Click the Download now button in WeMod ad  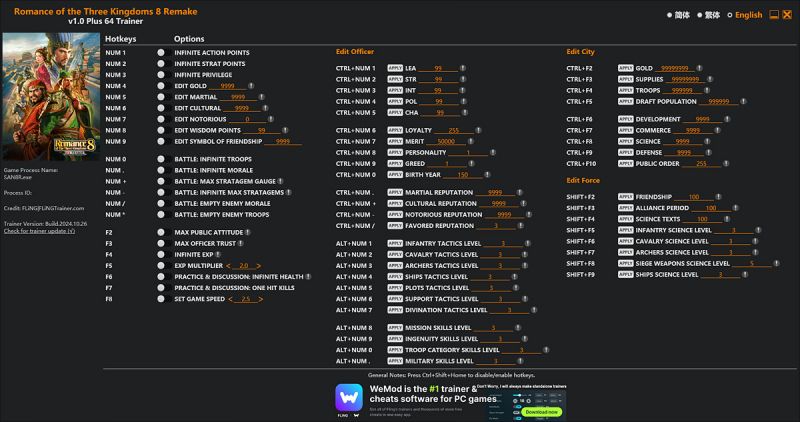tap(541, 412)
